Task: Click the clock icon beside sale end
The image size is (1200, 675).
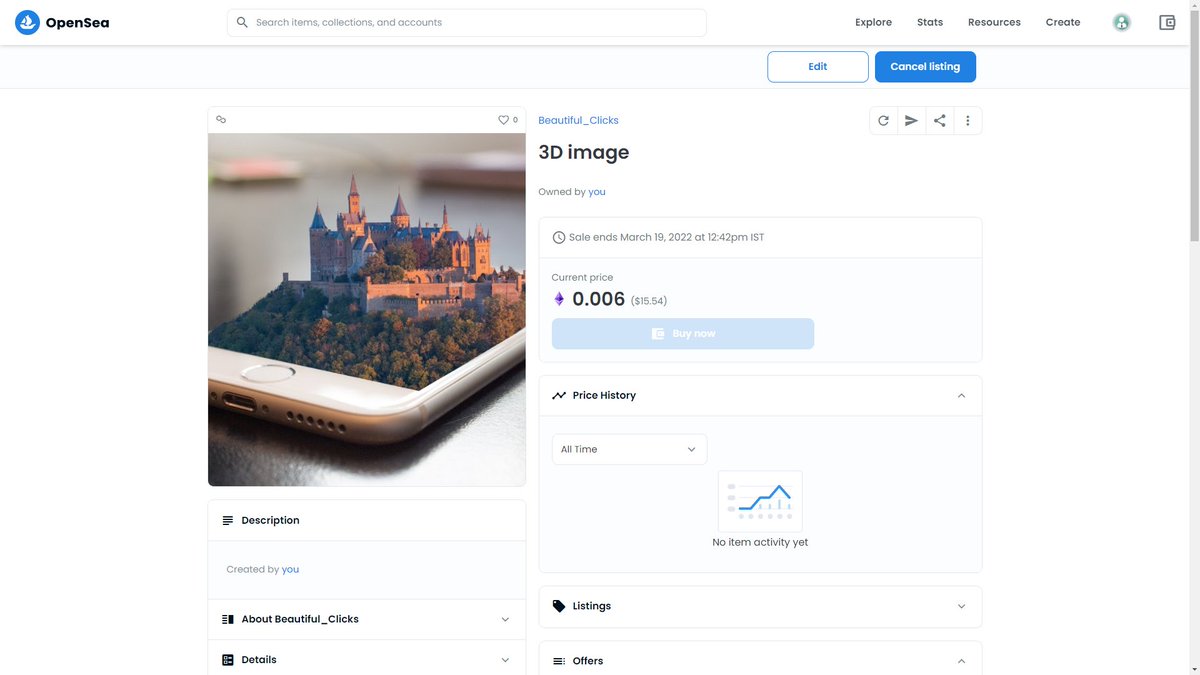Action: coord(559,238)
